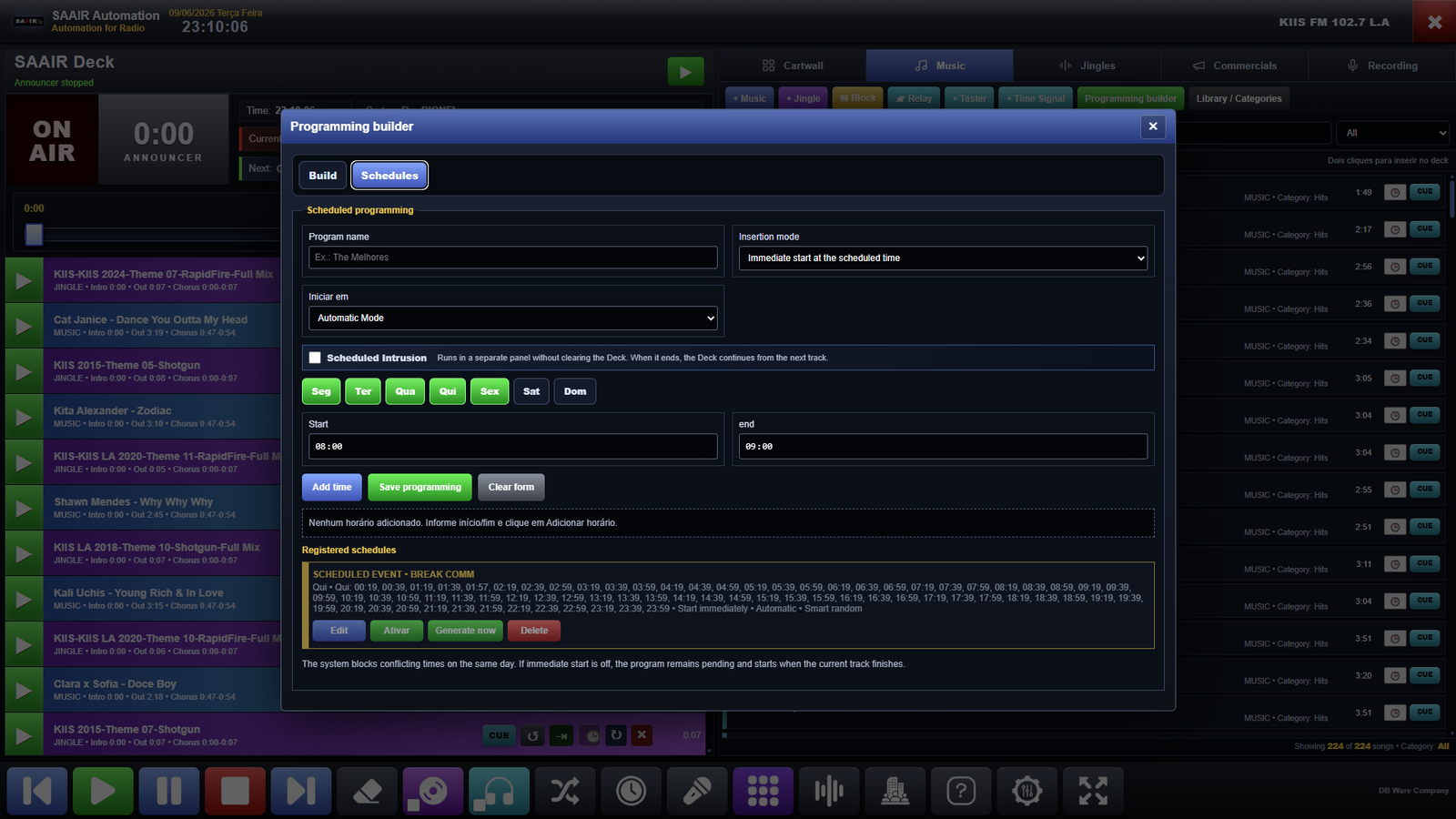
Task: Click the question mark help icon
Action: click(x=961, y=791)
